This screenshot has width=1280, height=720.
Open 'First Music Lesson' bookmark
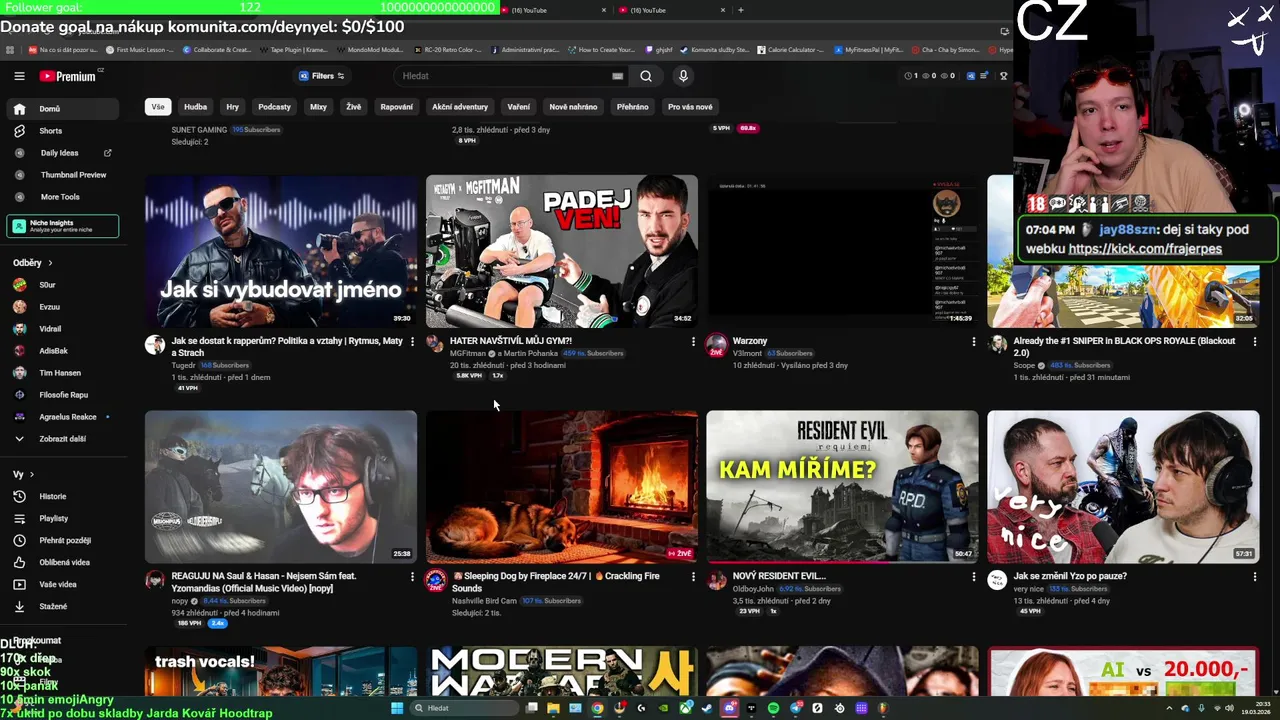coord(138,49)
